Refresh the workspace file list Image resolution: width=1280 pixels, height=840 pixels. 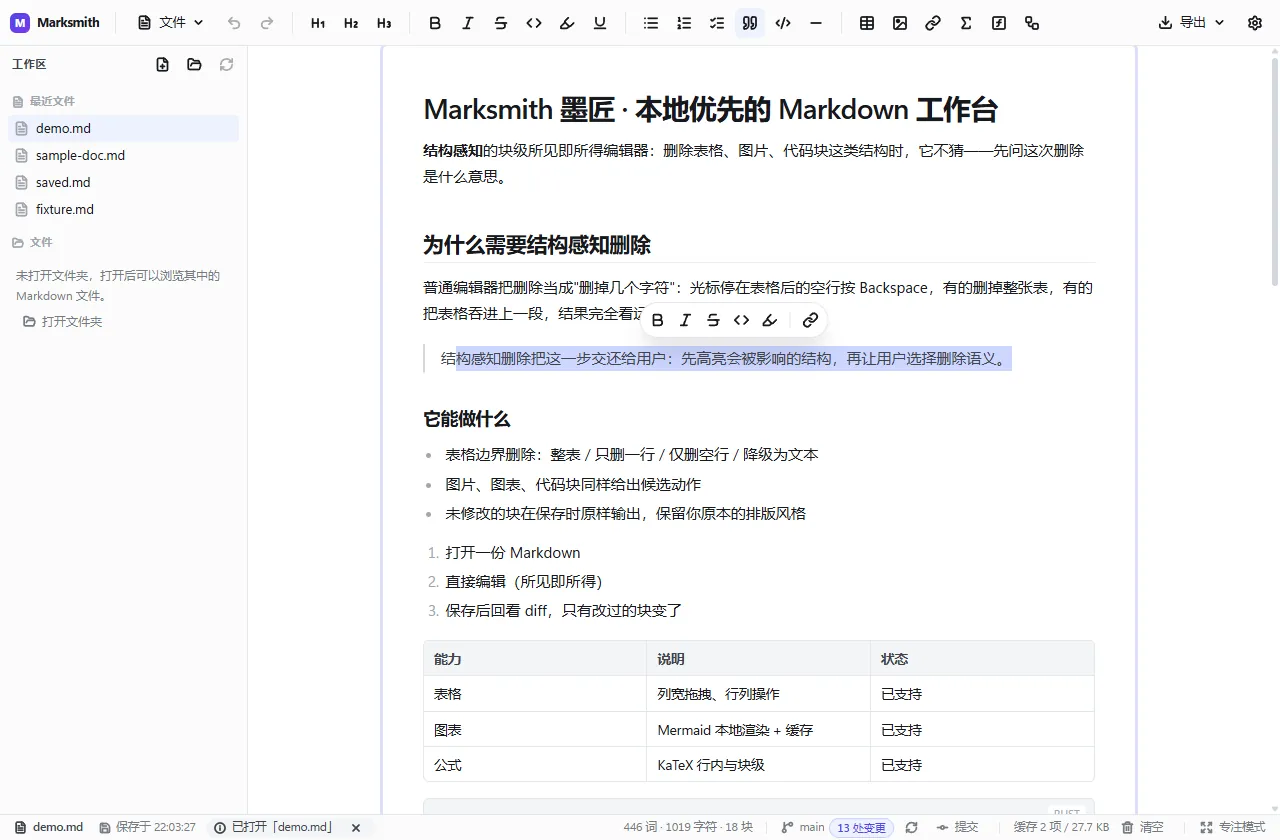pos(227,64)
